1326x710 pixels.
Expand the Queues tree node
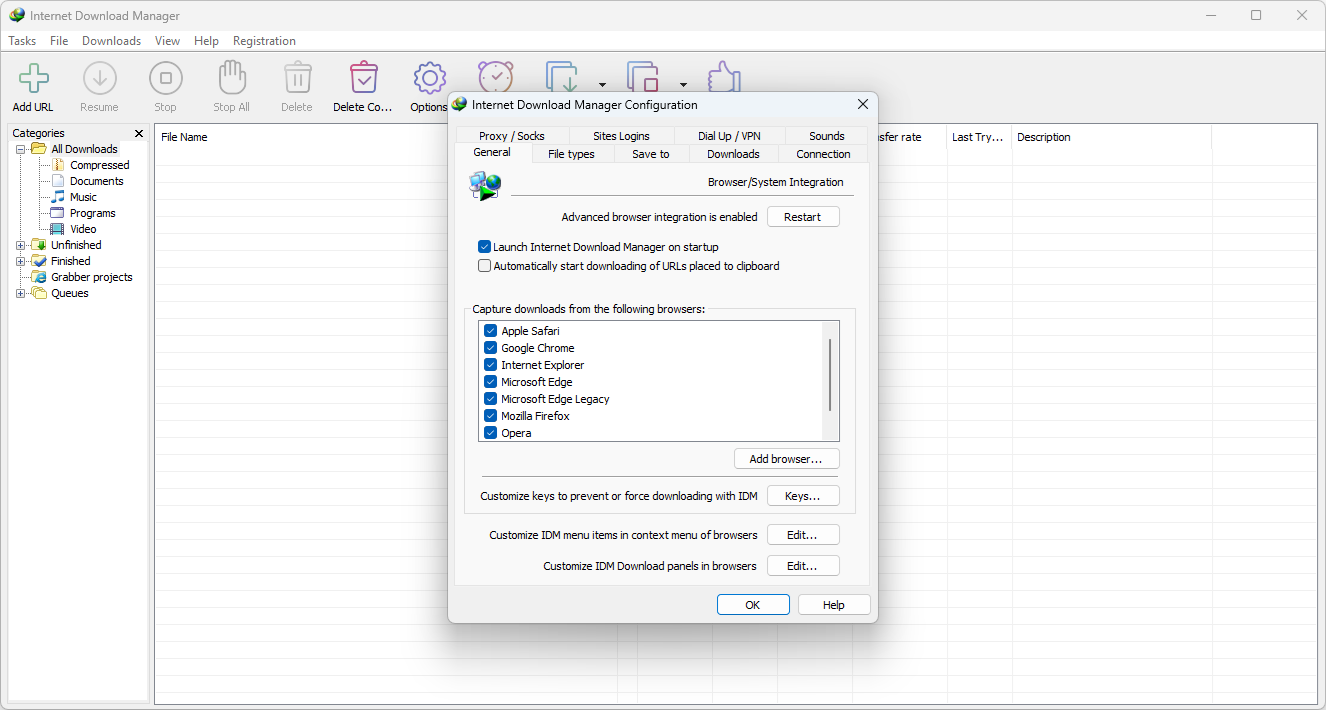coord(21,293)
